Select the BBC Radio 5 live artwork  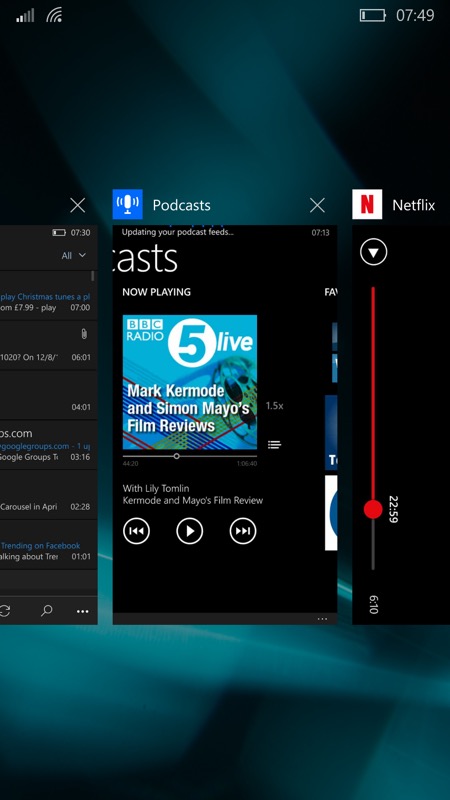190,382
